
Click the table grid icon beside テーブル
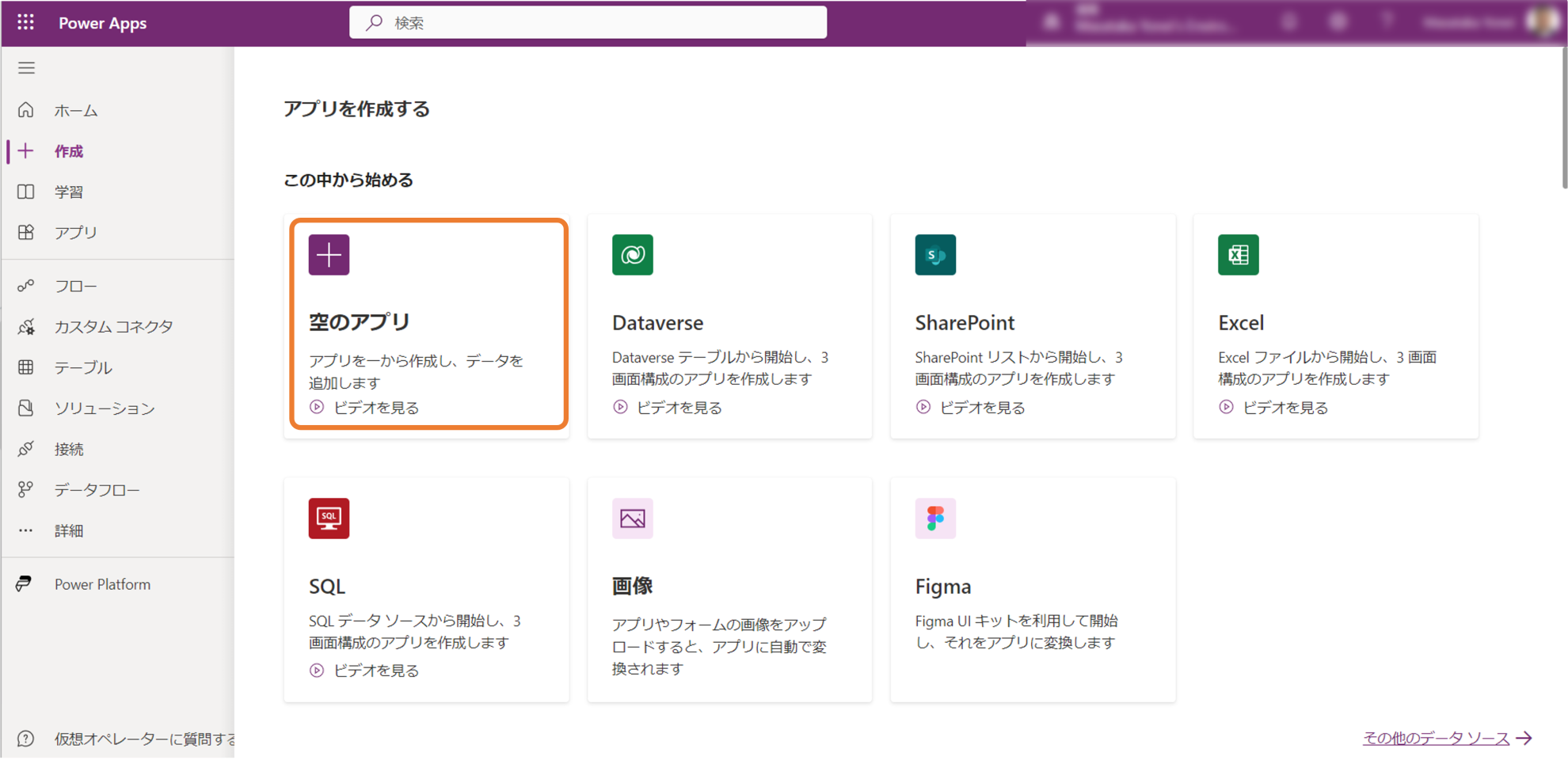coord(26,367)
